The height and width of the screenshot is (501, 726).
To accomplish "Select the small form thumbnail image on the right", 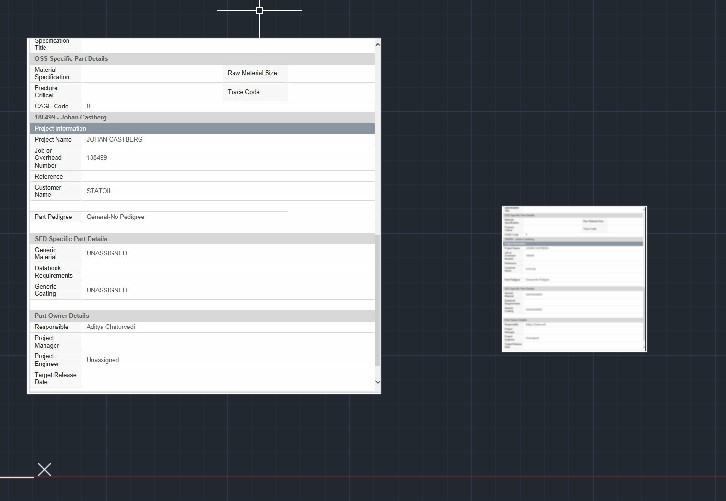I will (574, 279).
